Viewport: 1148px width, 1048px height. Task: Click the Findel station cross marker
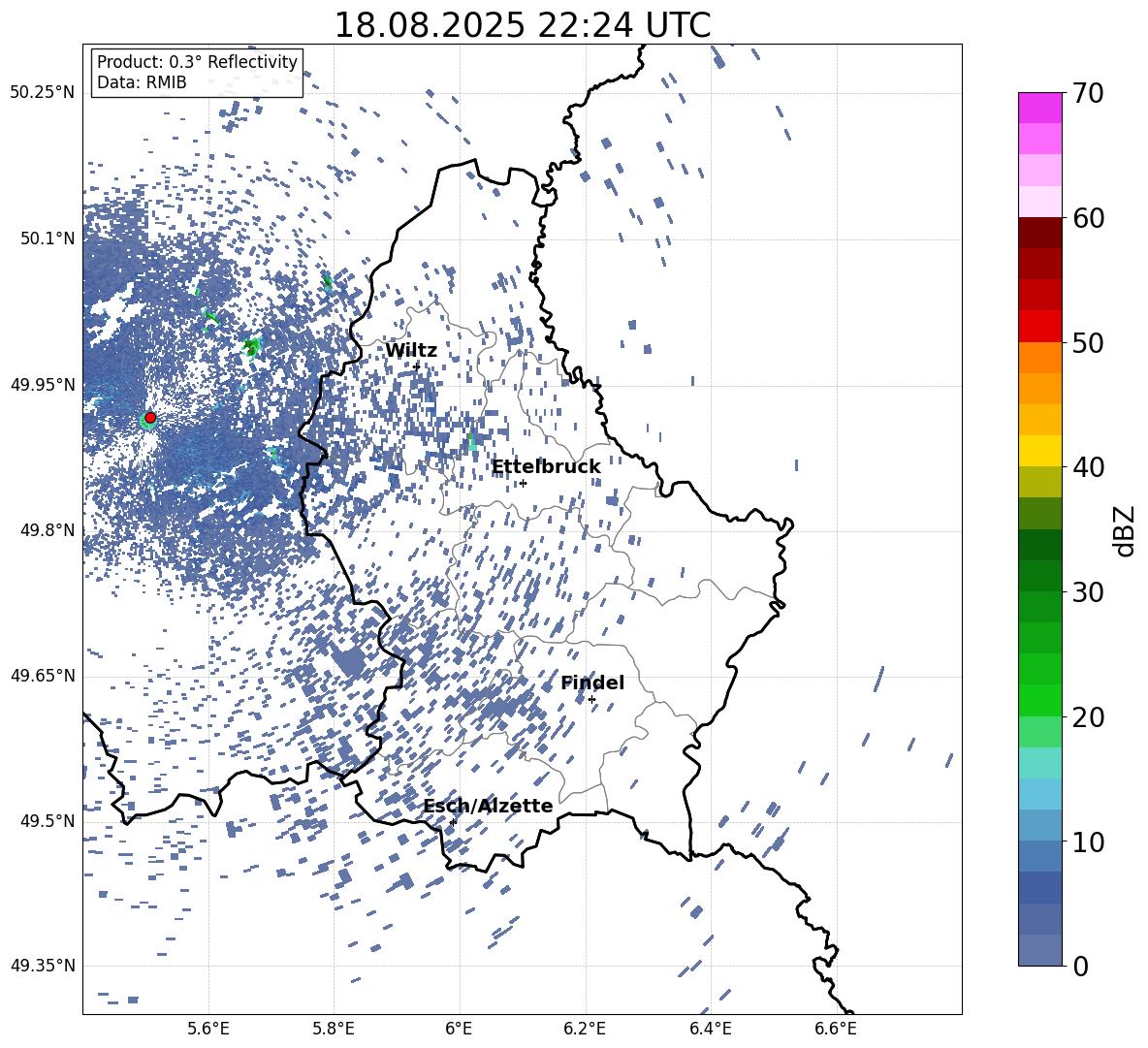[x=591, y=700]
